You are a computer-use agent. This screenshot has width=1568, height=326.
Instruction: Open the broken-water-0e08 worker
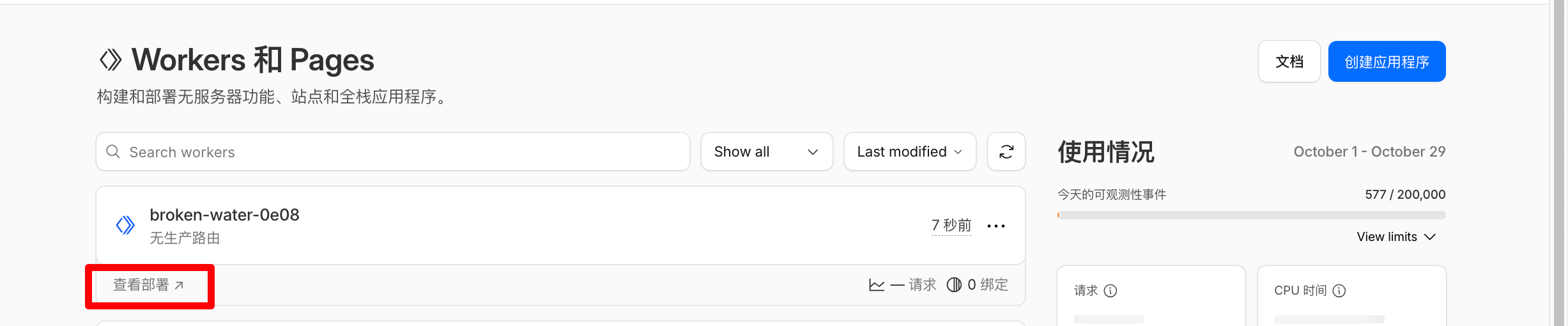coord(224,215)
